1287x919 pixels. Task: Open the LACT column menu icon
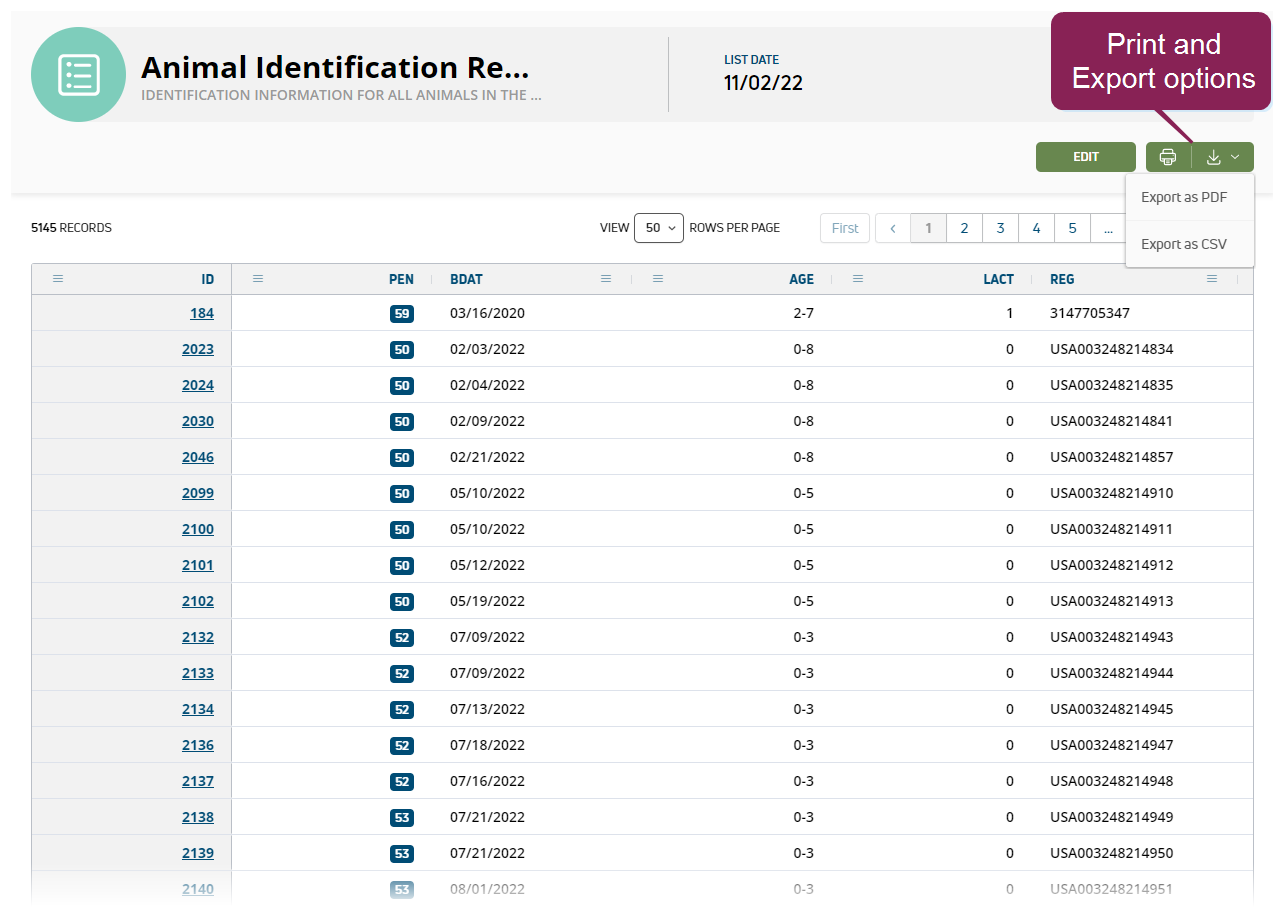pos(858,279)
